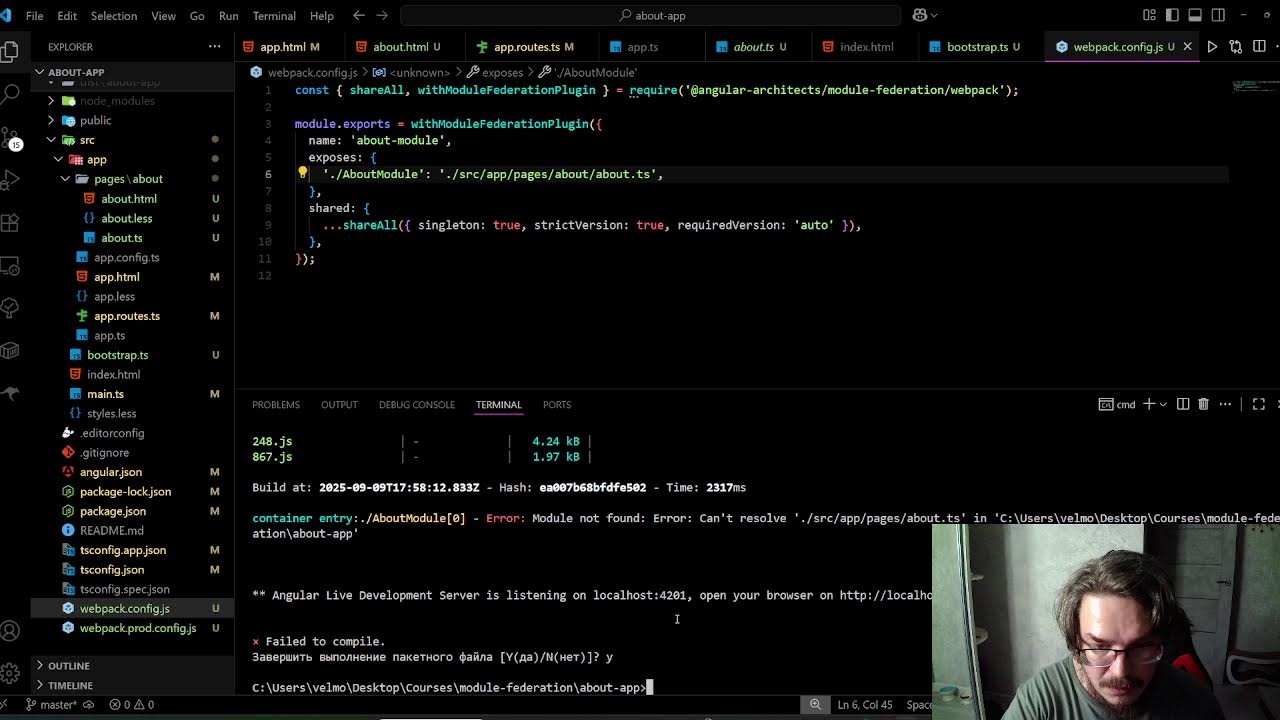Show the Debug Console panel tab

pos(417,404)
